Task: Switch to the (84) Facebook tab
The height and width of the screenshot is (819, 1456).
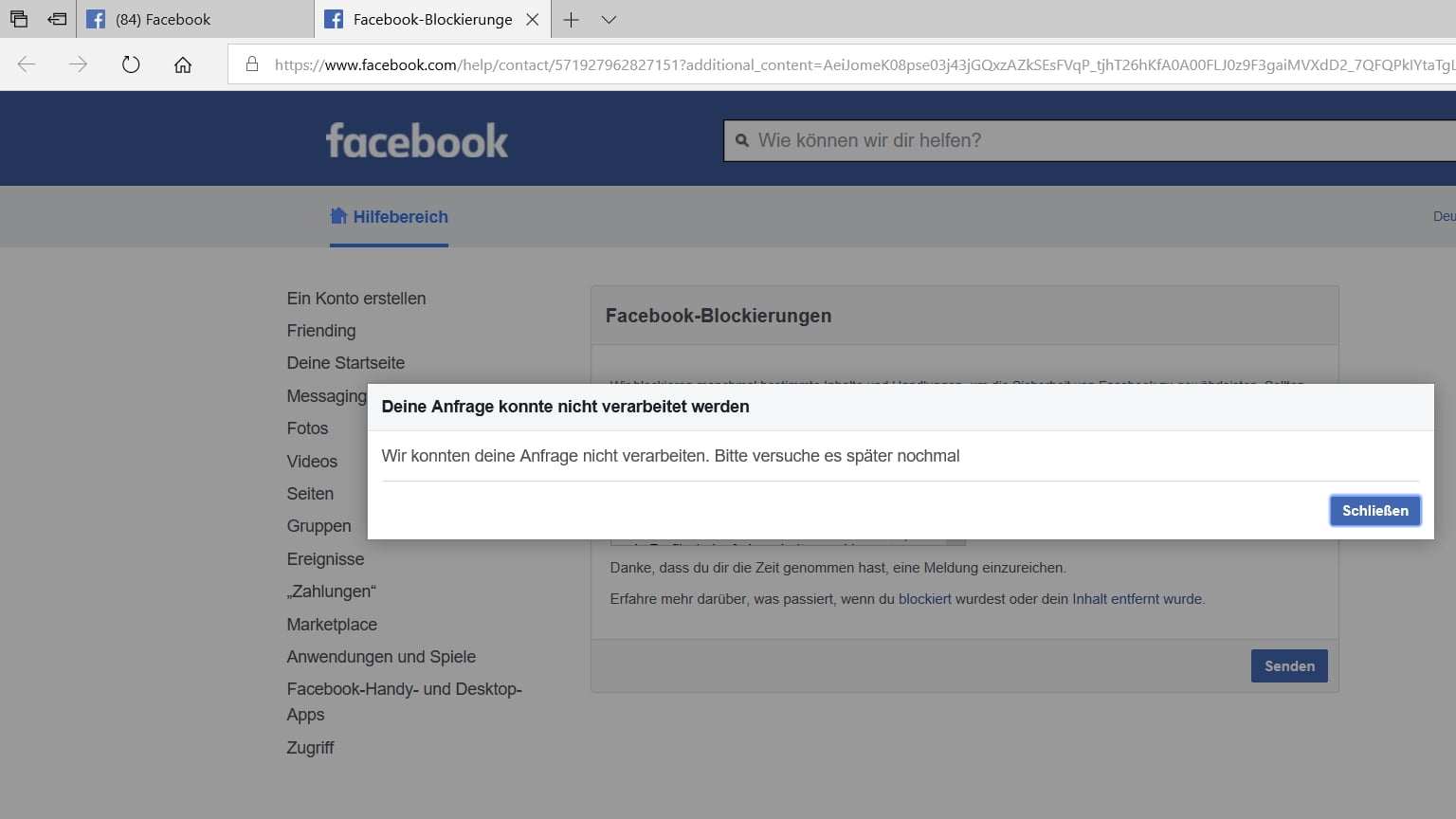Action: pyautogui.click(x=195, y=19)
